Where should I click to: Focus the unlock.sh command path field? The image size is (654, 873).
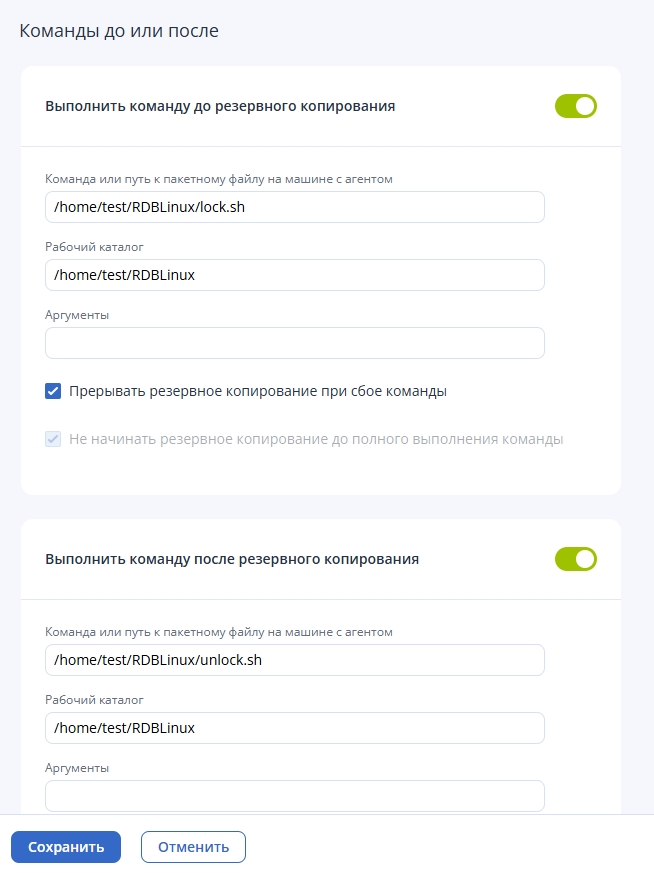tap(294, 660)
